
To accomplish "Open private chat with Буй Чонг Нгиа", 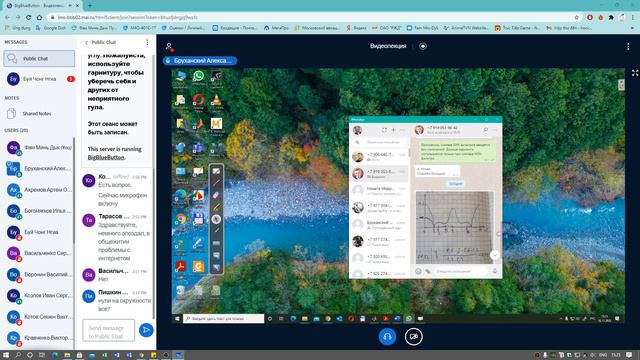I will coord(39,79).
